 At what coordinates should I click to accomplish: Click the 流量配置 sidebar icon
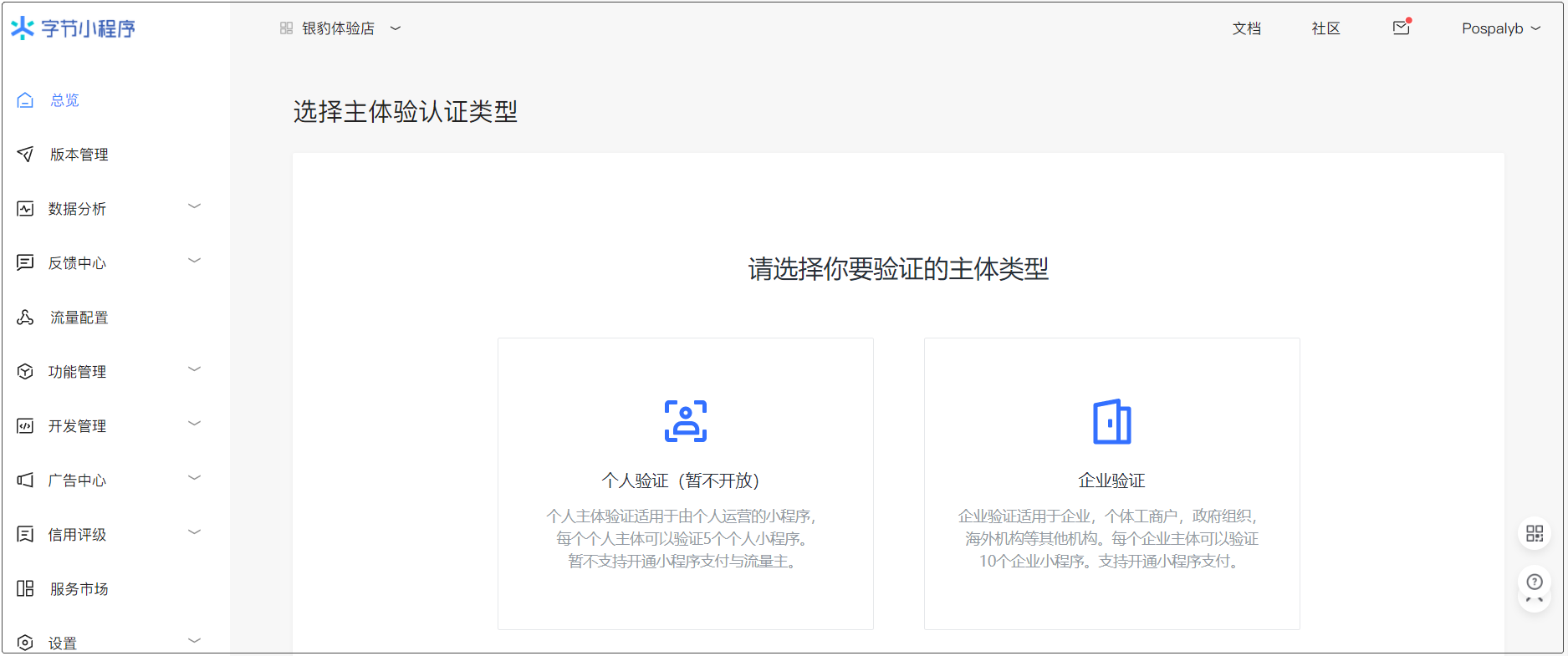pos(25,318)
